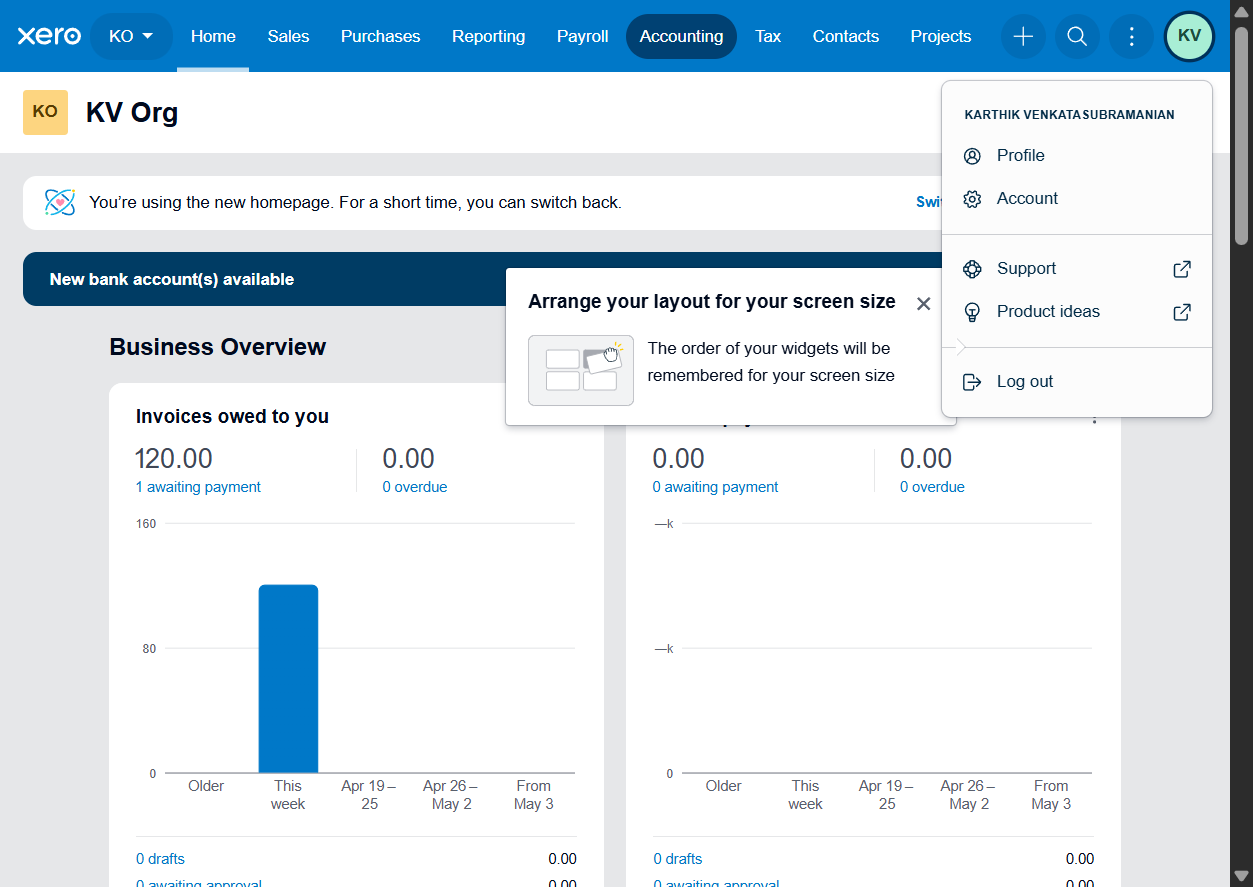Open the bills widget three-dot options
The height and width of the screenshot is (887, 1253).
point(1094,418)
